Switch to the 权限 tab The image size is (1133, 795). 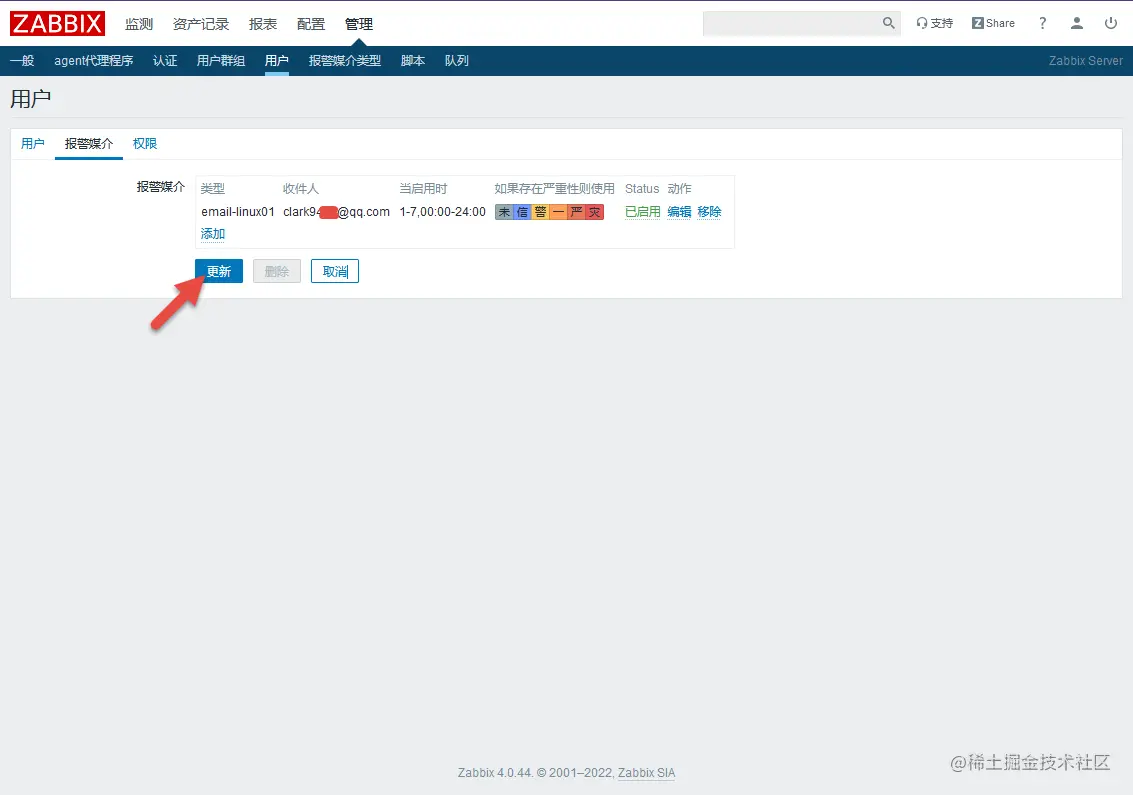pos(144,143)
